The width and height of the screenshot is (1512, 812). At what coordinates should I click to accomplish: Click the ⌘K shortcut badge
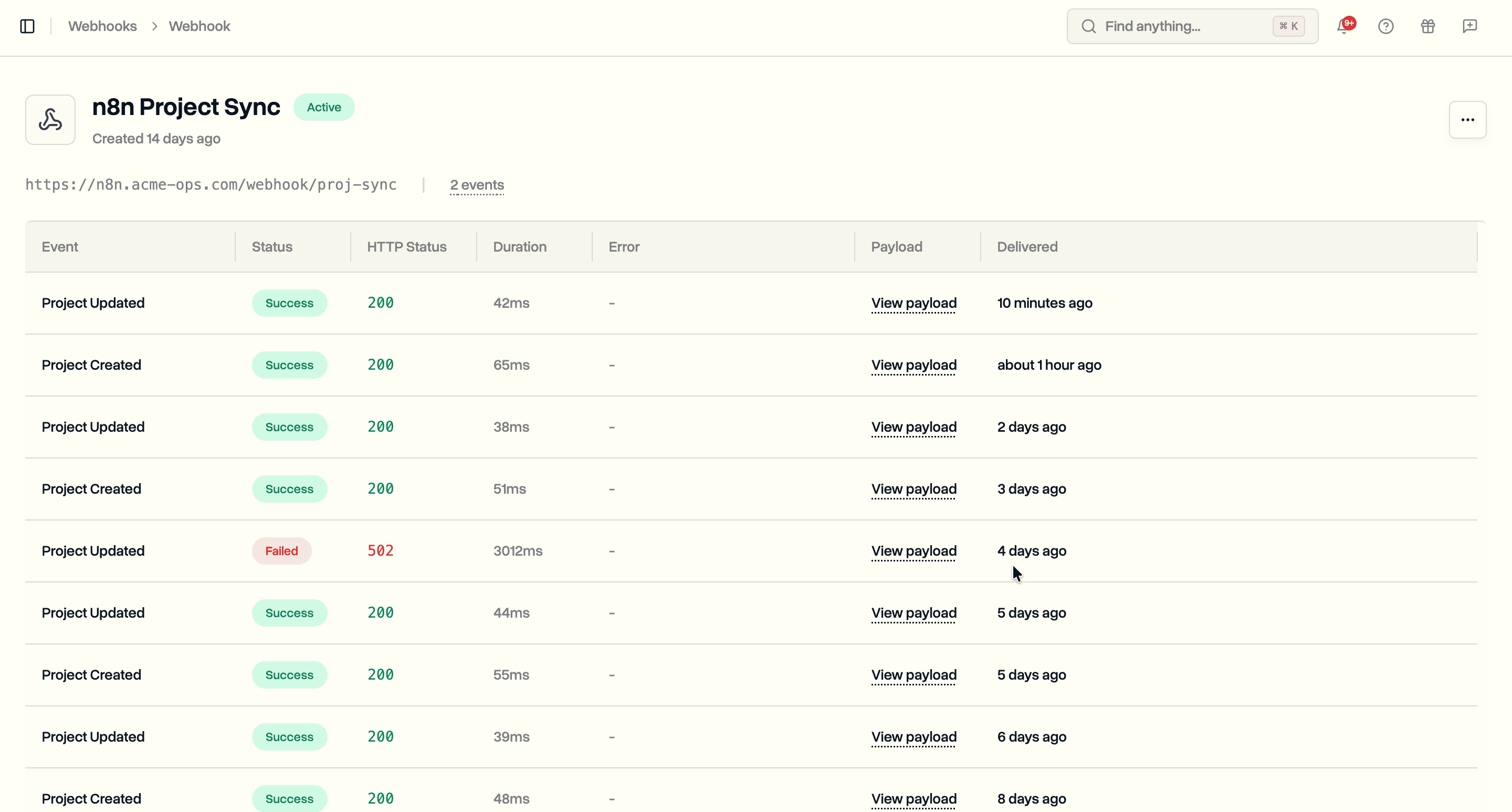(1288, 26)
